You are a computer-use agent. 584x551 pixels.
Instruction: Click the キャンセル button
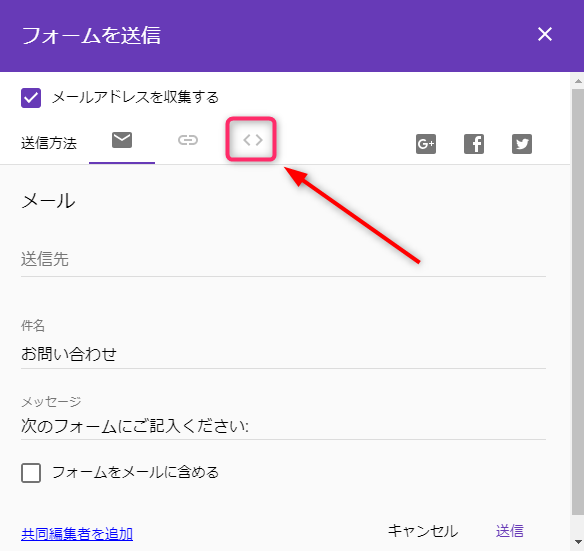pyautogui.click(x=423, y=531)
